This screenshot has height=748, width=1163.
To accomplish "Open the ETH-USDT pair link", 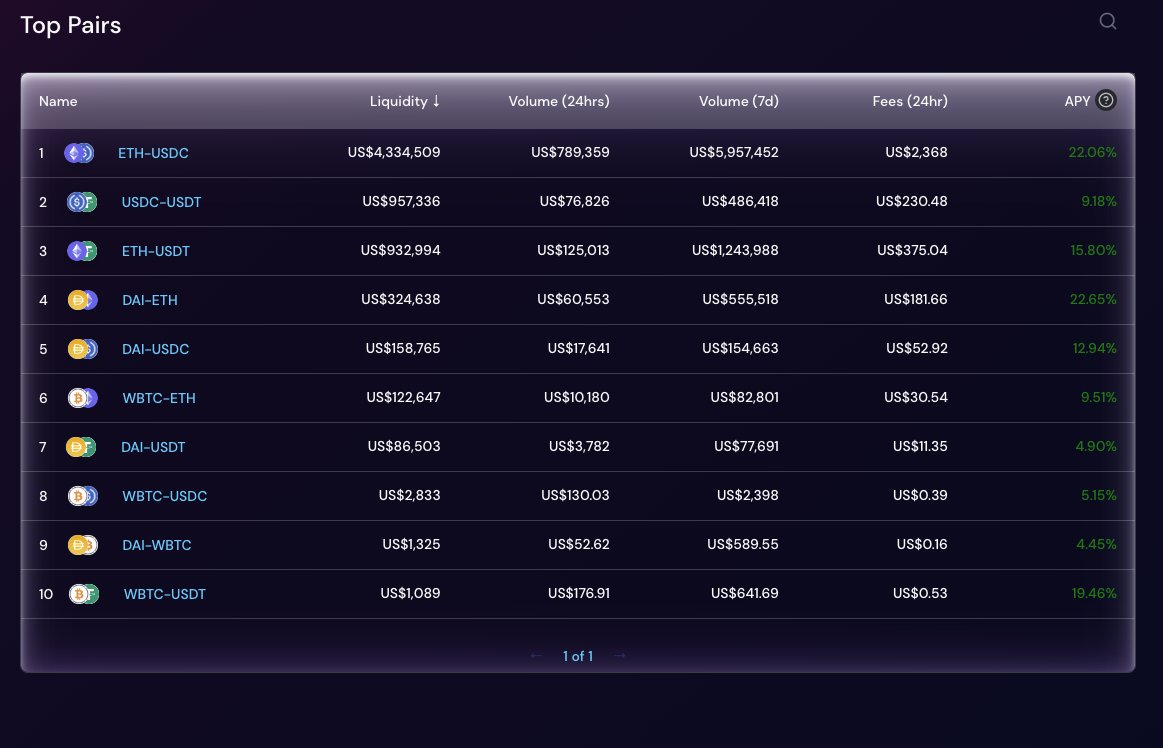I will tap(155, 251).
